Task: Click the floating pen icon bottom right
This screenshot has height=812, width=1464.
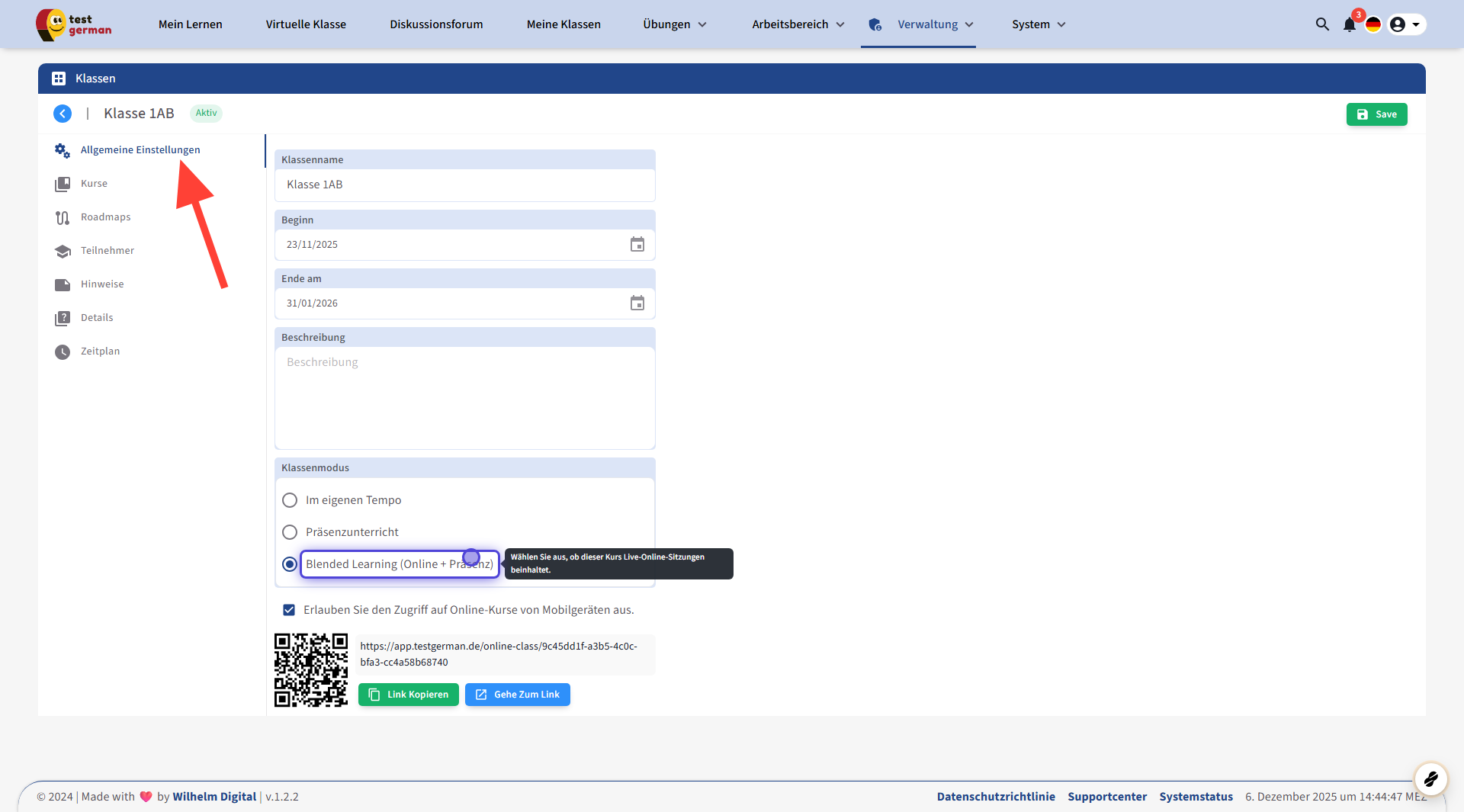Action: point(1430,778)
